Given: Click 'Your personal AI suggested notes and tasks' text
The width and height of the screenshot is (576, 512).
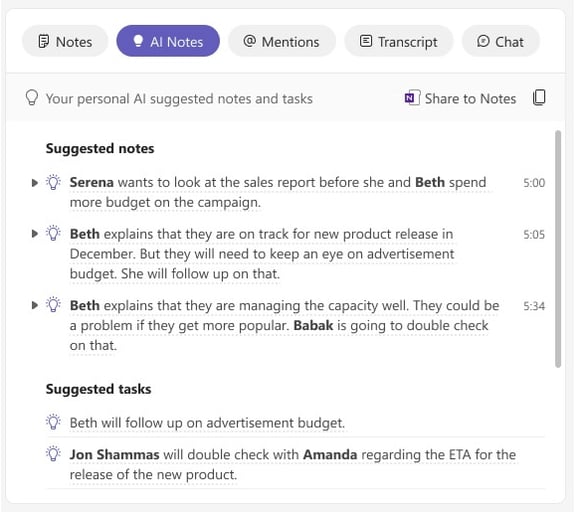Looking at the screenshot, I should (179, 99).
